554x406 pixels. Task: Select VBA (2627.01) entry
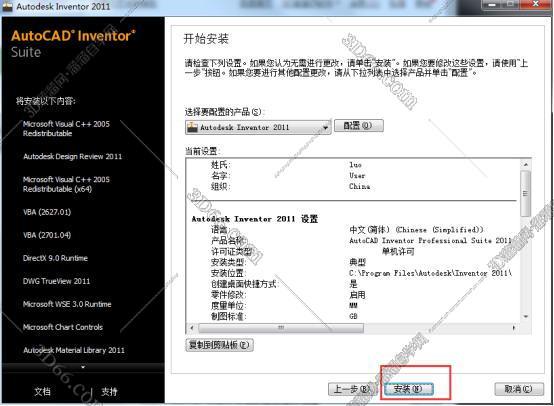point(47,212)
